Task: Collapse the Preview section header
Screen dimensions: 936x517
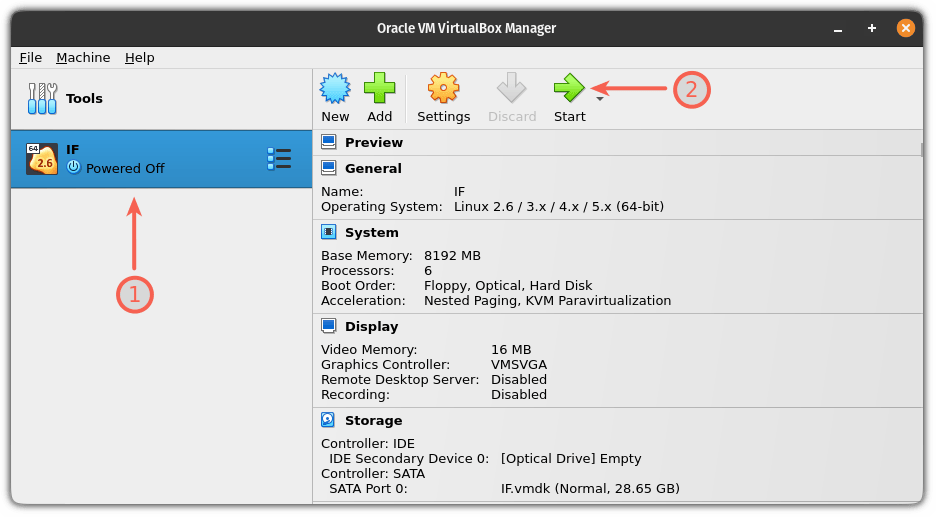Action: click(x=374, y=143)
